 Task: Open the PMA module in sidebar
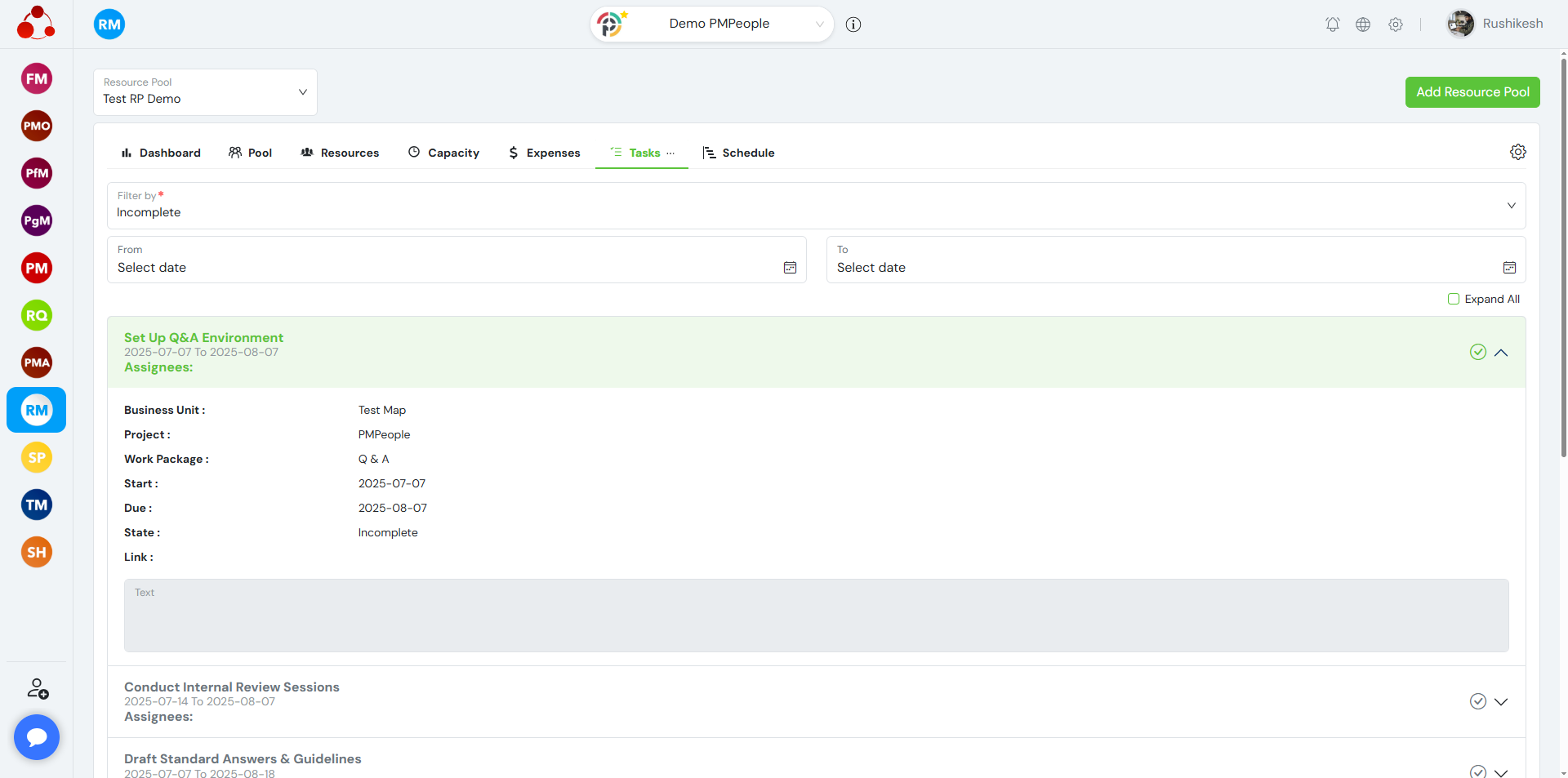point(37,363)
